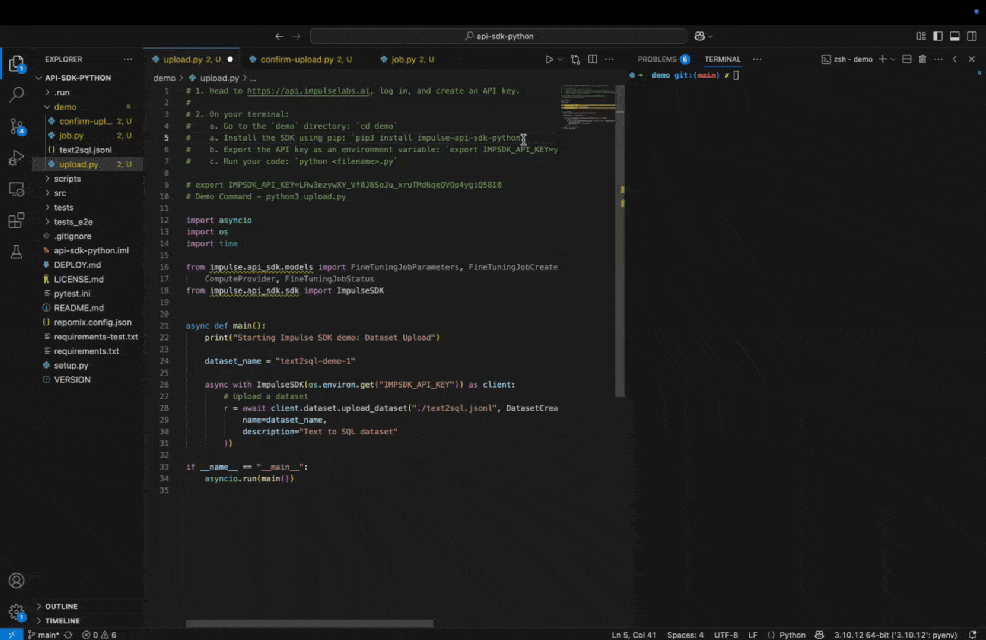Open the Search view in activity bar
986x640 pixels.
click(16, 95)
